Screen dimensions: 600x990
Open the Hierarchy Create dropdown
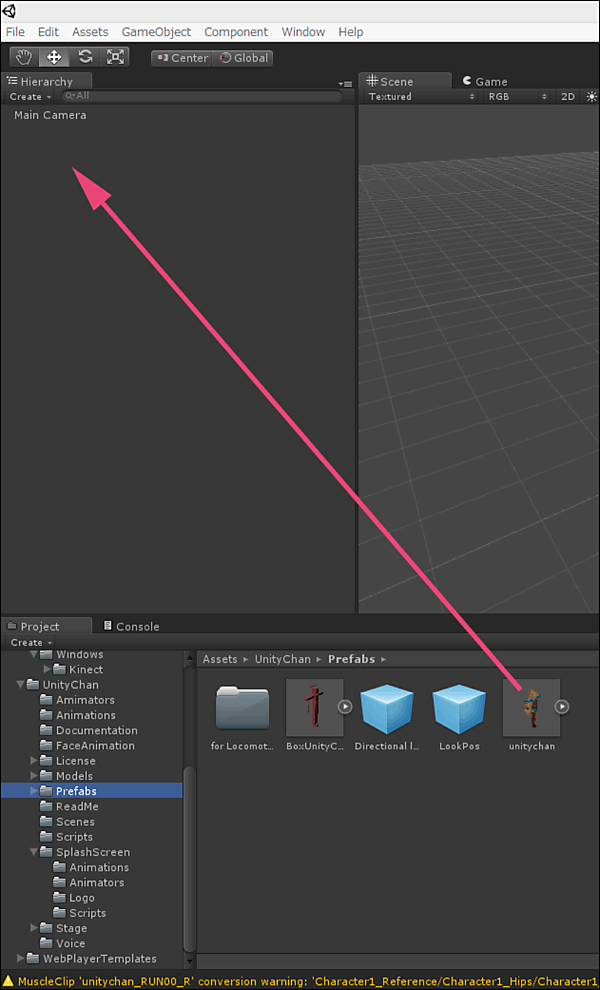[30, 97]
